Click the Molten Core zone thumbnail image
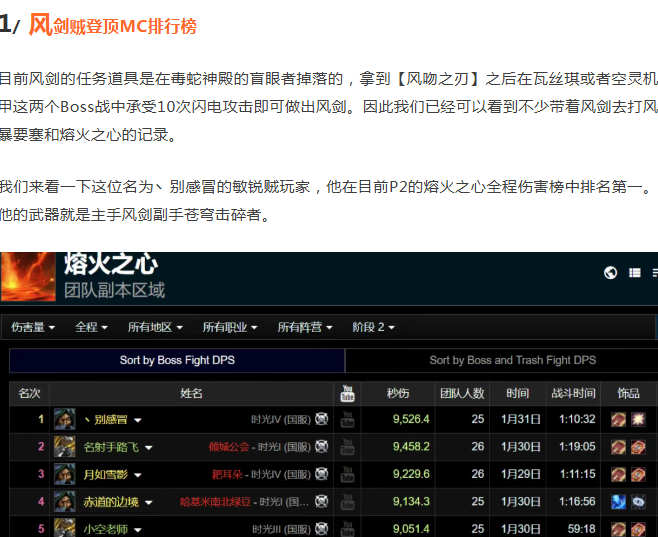 (27, 277)
